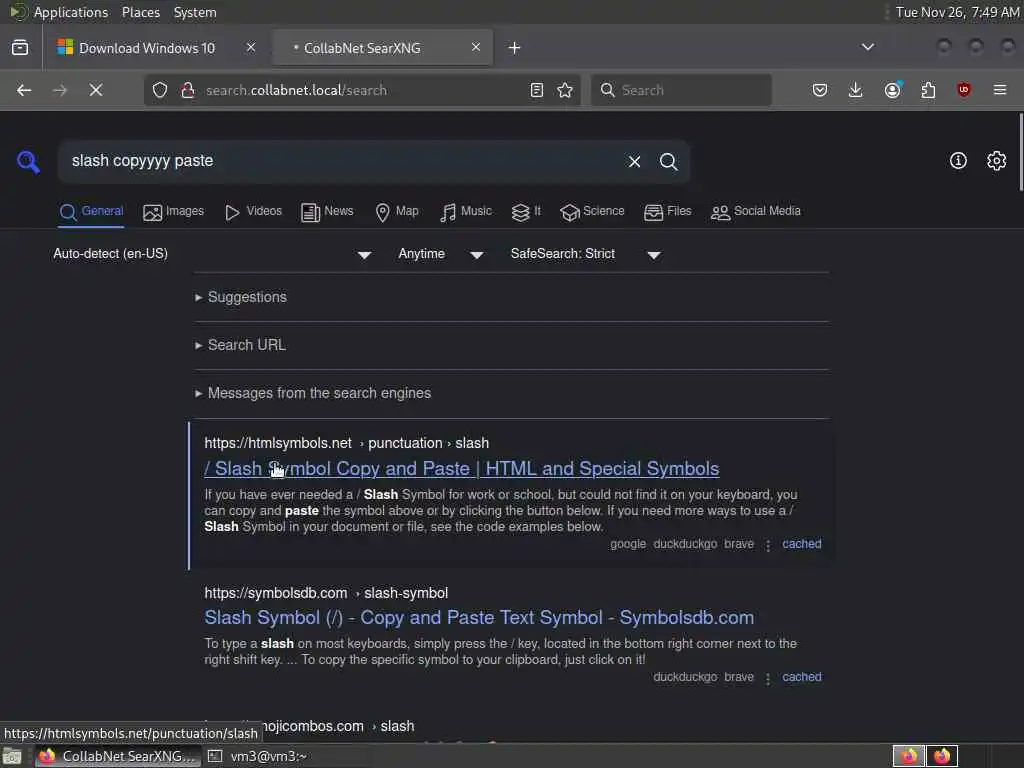This screenshot has height=768, width=1024.
Task: Click the Firefox toolbar Search box
Action: pos(681,90)
